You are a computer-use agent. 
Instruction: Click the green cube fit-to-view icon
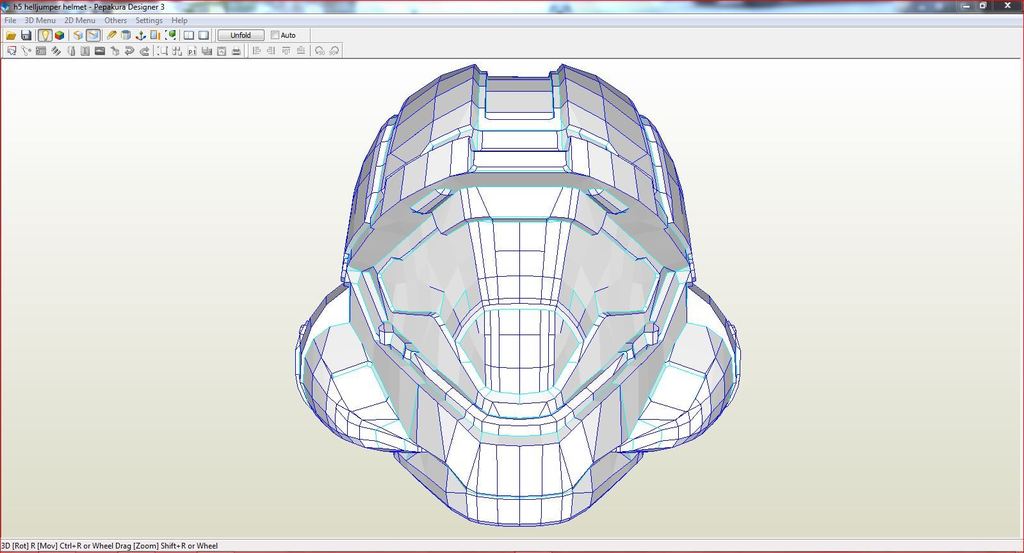tap(170, 35)
